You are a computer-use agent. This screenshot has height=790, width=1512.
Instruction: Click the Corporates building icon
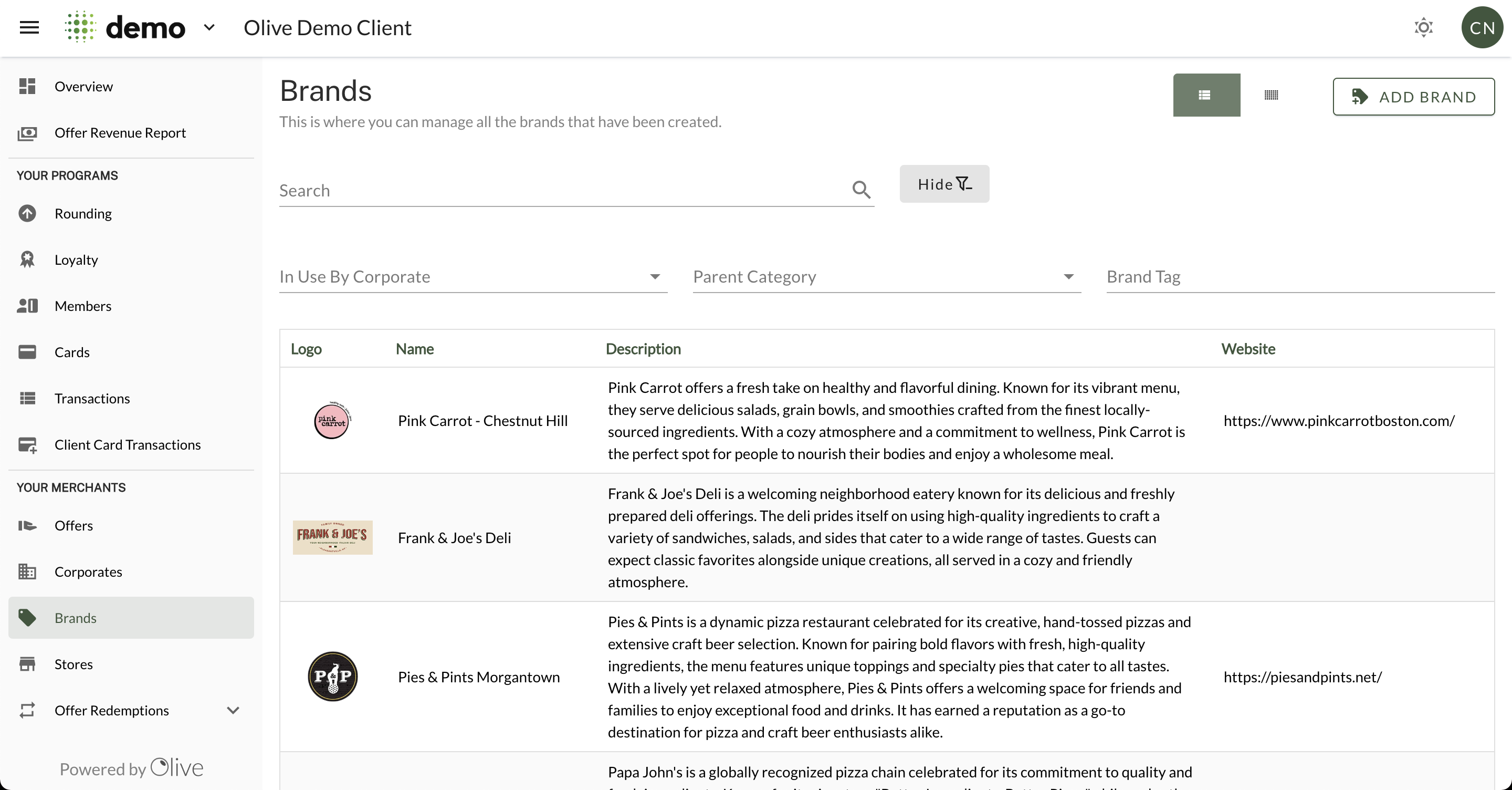point(27,571)
